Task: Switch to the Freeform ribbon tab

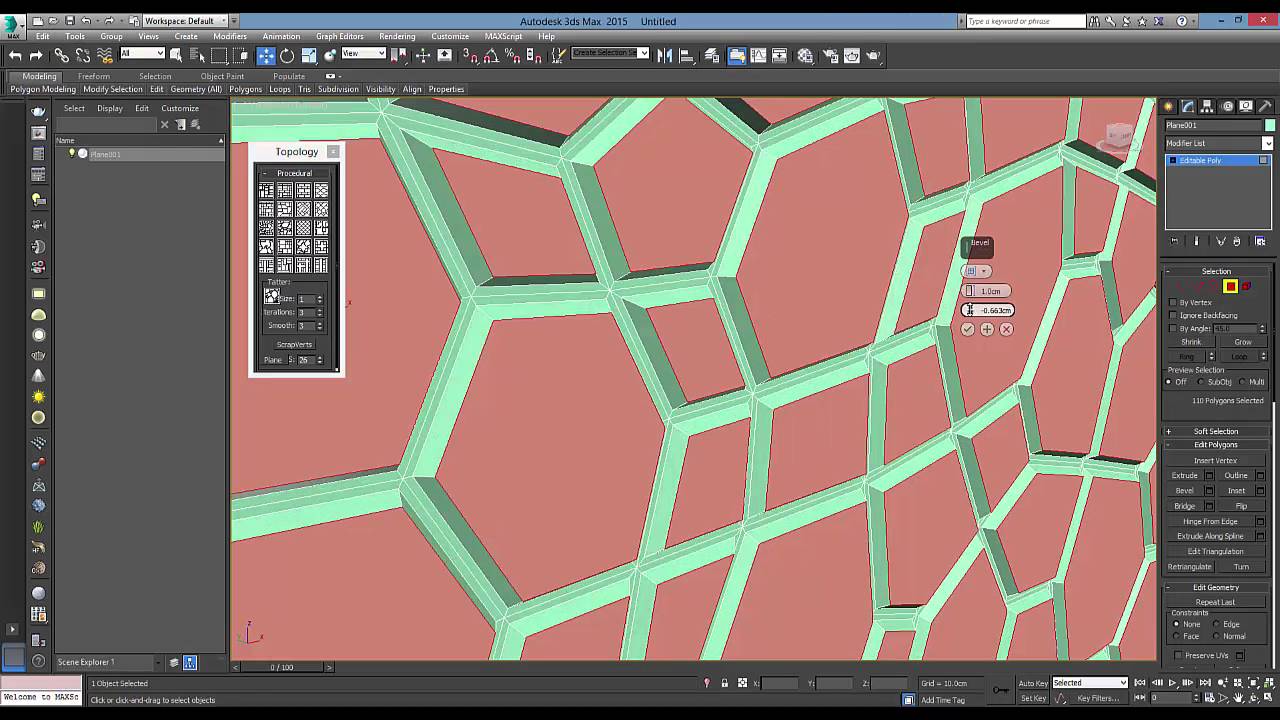Action: coord(94,76)
